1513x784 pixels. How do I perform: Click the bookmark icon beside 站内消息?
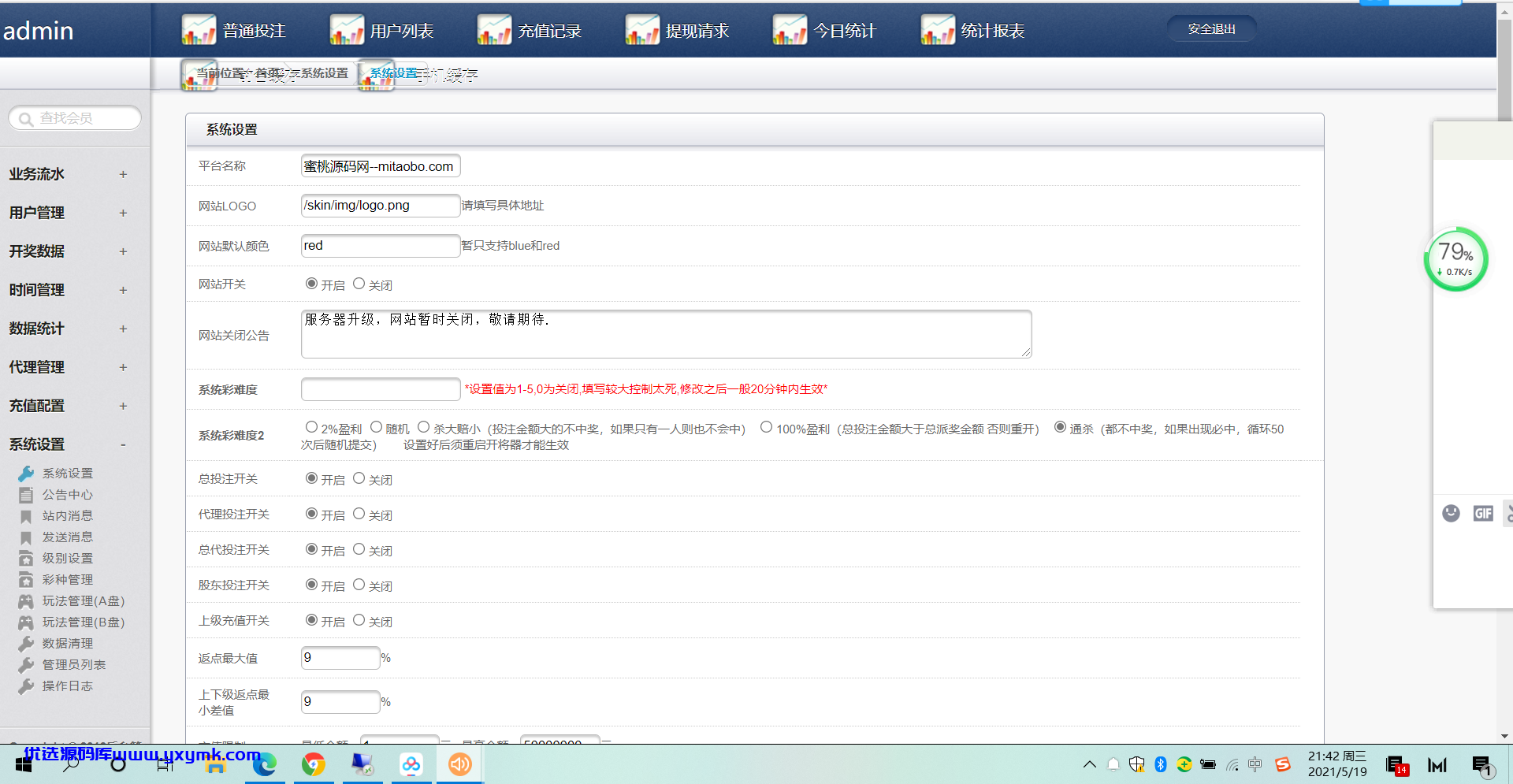click(26, 516)
